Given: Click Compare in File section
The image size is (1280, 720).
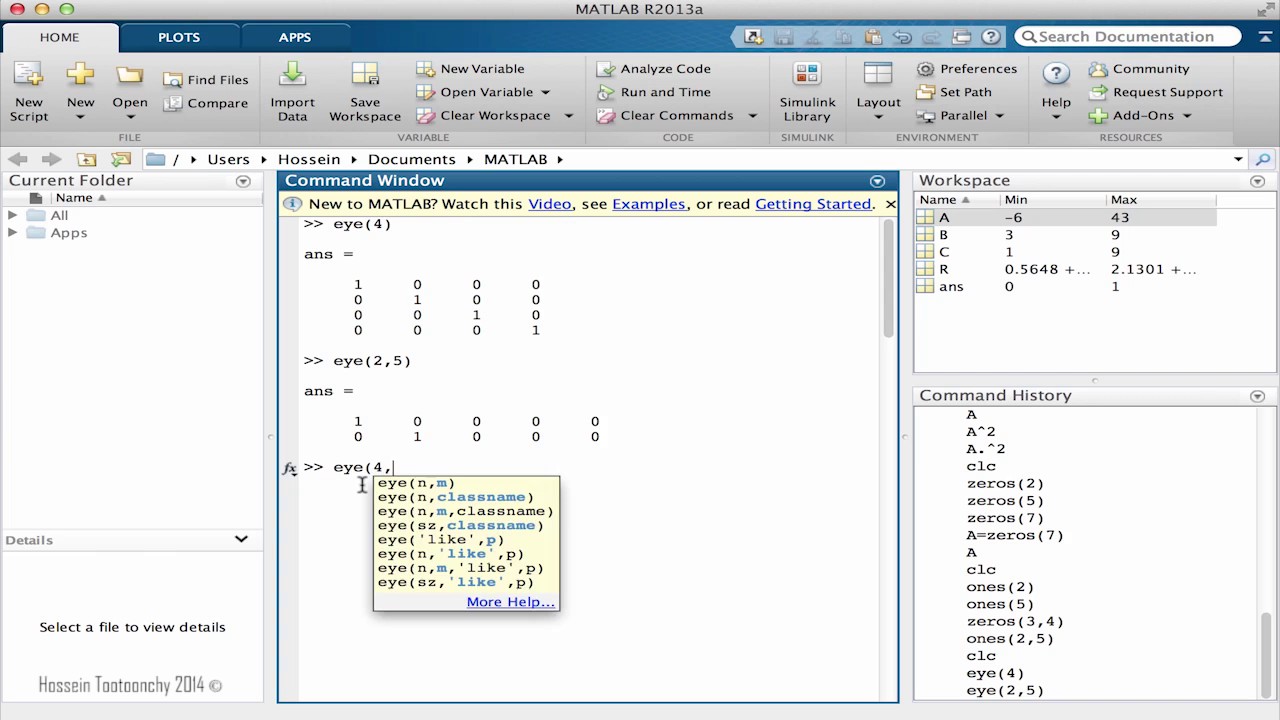Looking at the screenshot, I should (206, 103).
